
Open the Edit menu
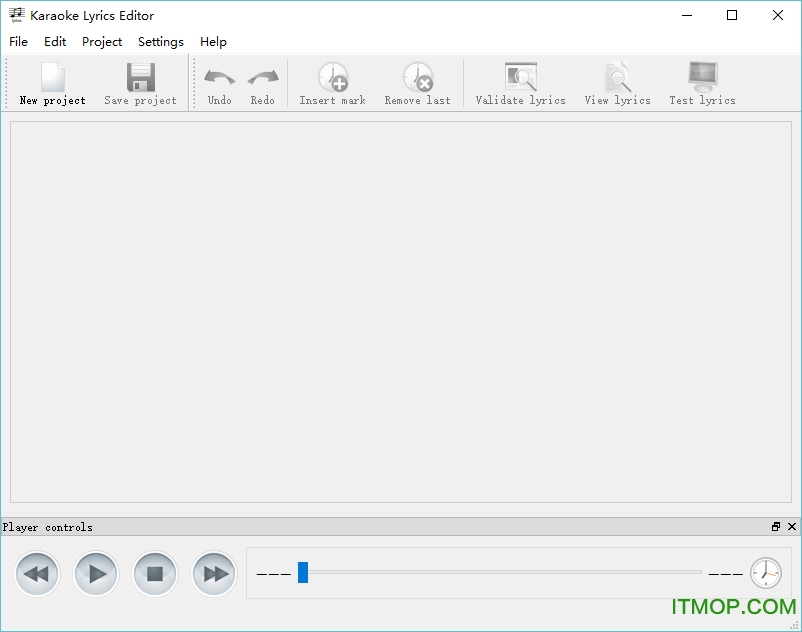coord(55,42)
